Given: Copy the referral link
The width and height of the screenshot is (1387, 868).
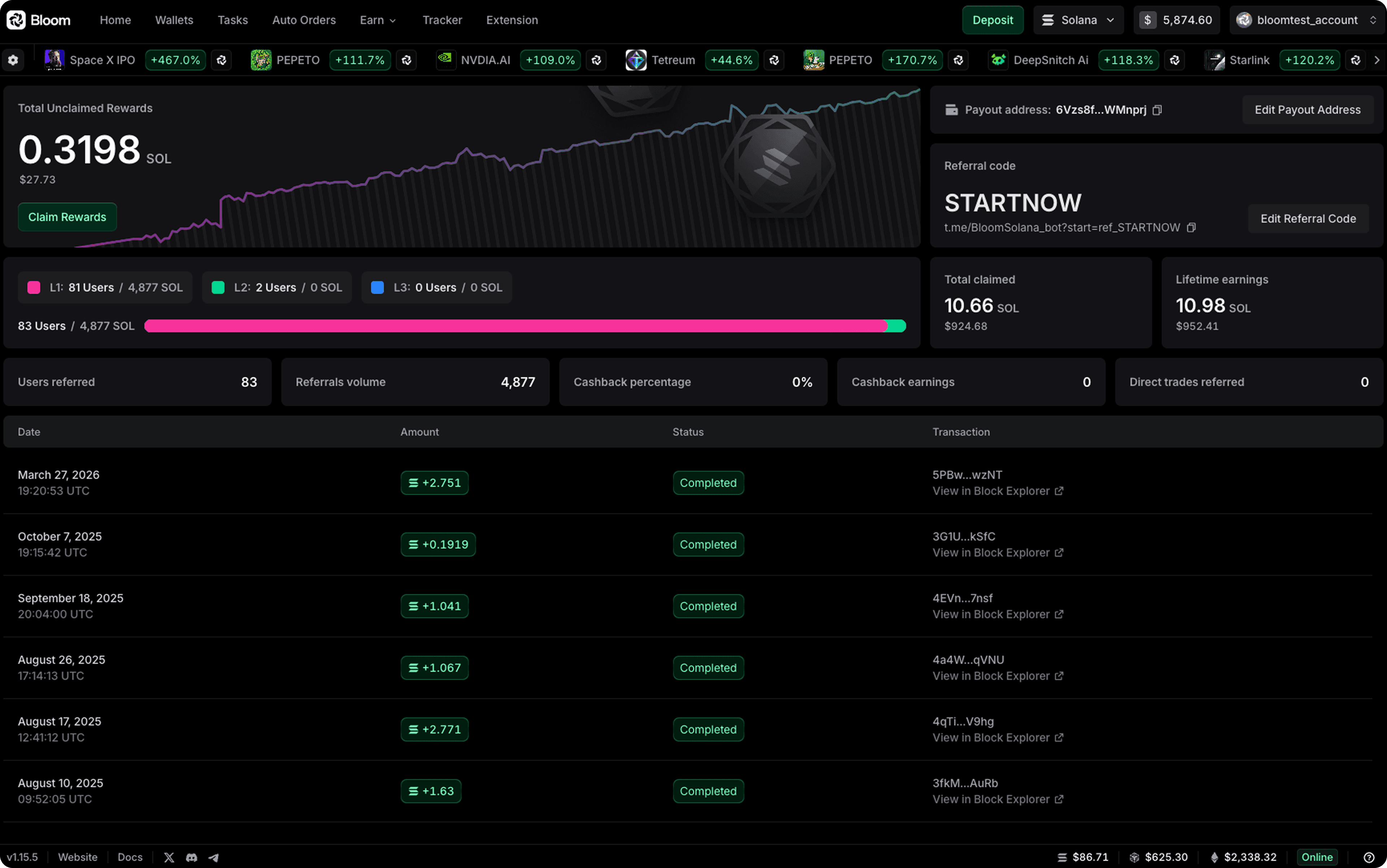Looking at the screenshot, I should pos(1191,227).
